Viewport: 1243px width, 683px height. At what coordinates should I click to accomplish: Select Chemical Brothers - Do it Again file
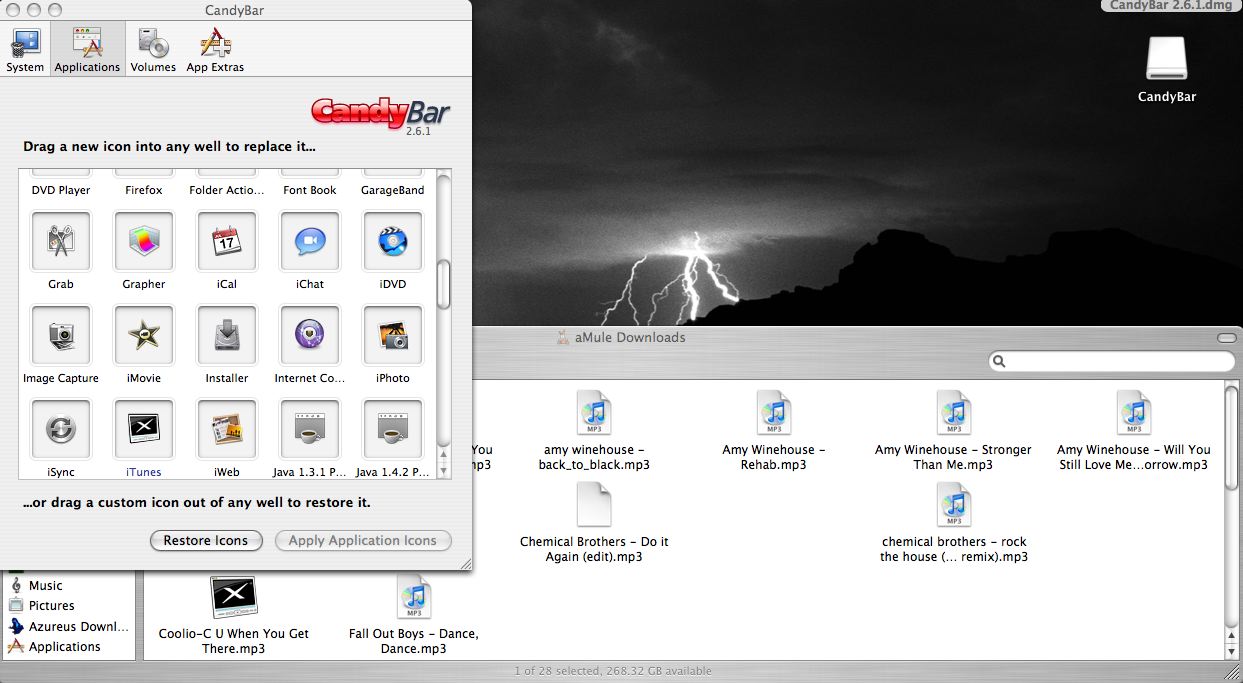(x=594, y=523)
